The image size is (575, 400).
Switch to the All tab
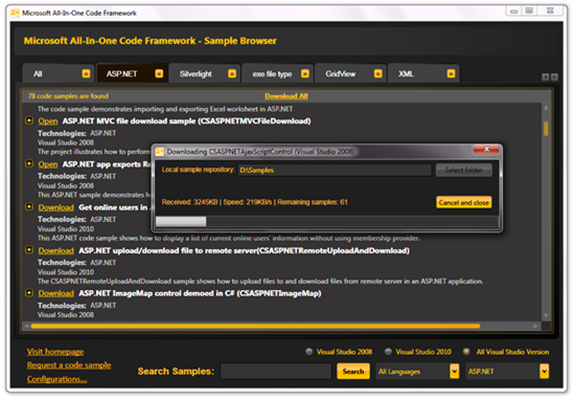[x=59, y=74]
